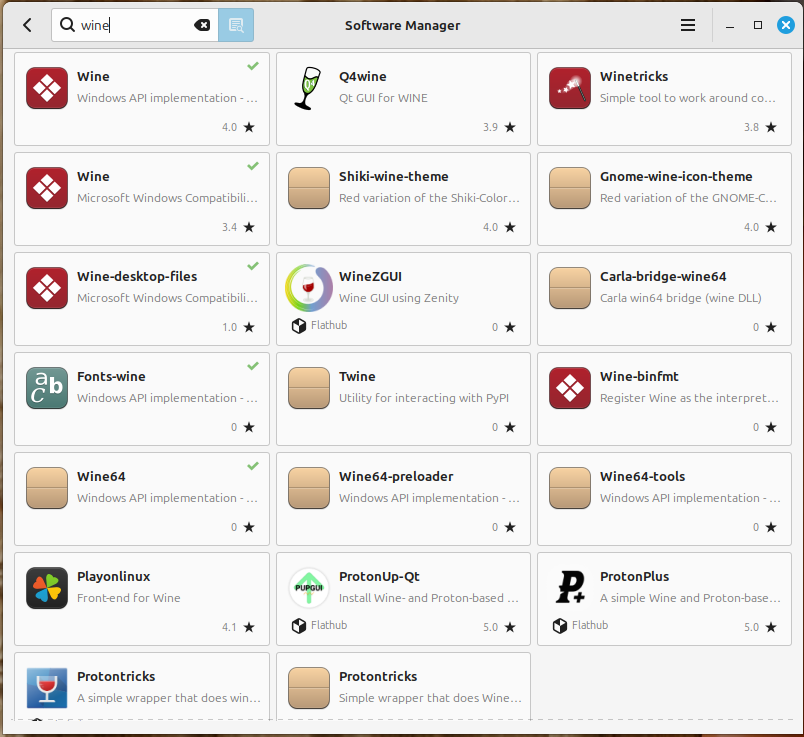Screen dimensions: 804x737
Task: Open the Winetricks magic wand icon
Action: [x=570, y=88]
